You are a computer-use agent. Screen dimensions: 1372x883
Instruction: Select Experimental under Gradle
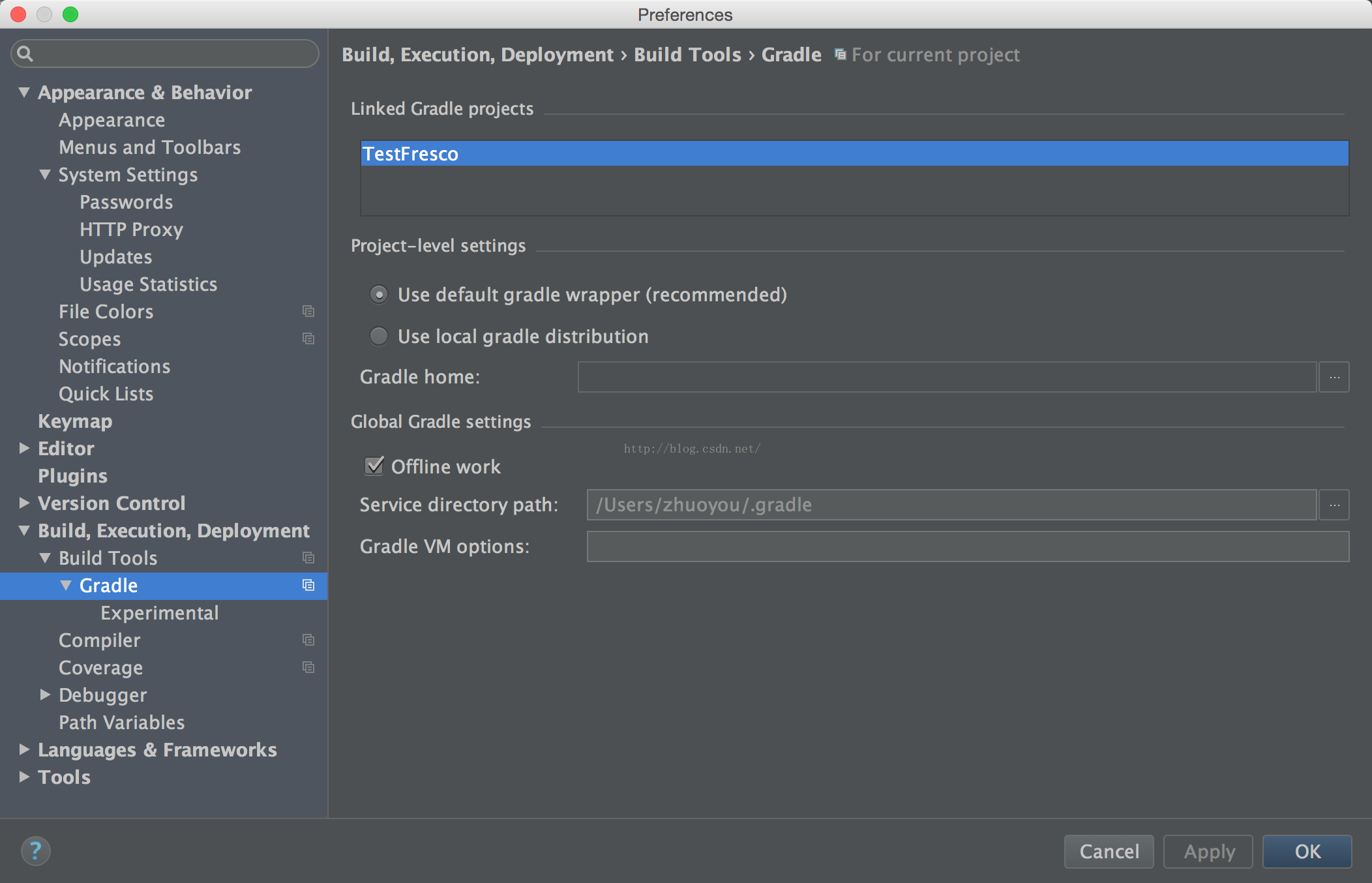(160, 613)
